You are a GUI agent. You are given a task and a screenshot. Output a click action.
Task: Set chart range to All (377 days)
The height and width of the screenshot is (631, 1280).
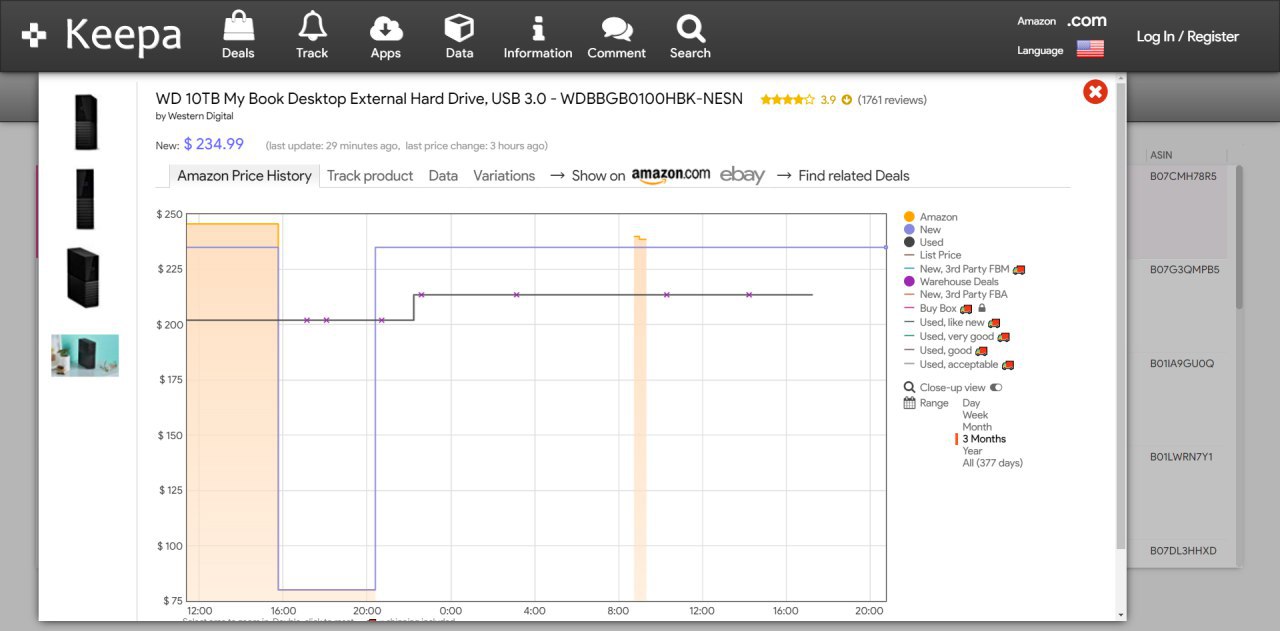[992, 463]
